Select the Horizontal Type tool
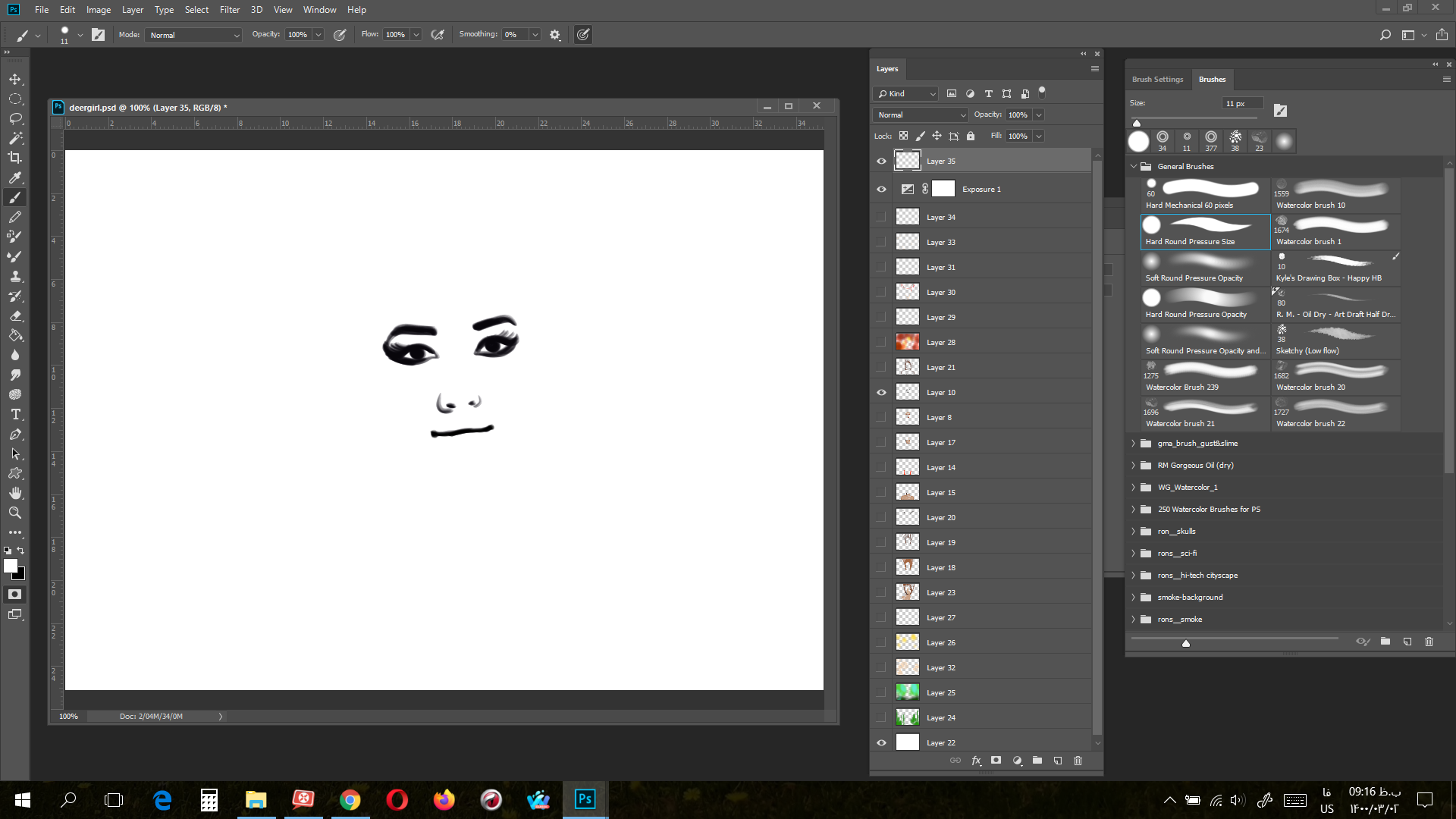Image resolution: width=1456 pixels, height=819 pixels. pyautogui.click(x=15, y=414)
